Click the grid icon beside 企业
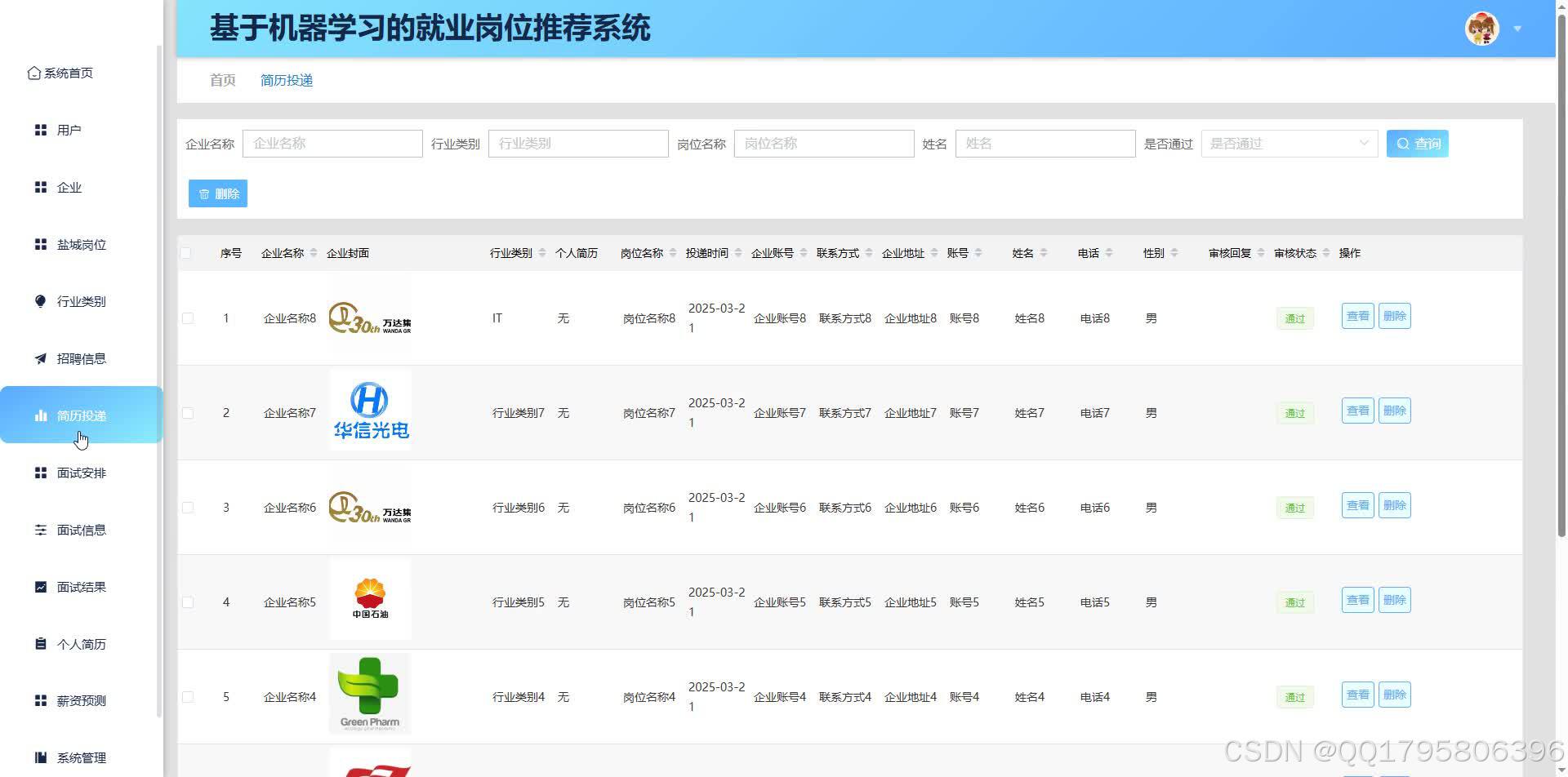This screenshot has width=1568, height=777. [x=41, y=187]
